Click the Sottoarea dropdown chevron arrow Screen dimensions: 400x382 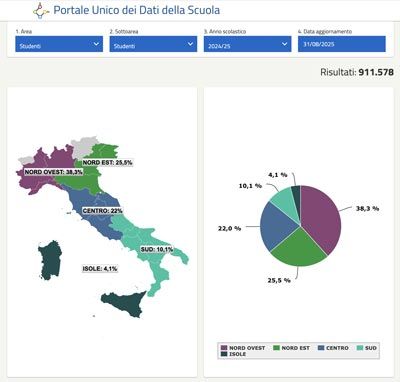click(190, 44)
